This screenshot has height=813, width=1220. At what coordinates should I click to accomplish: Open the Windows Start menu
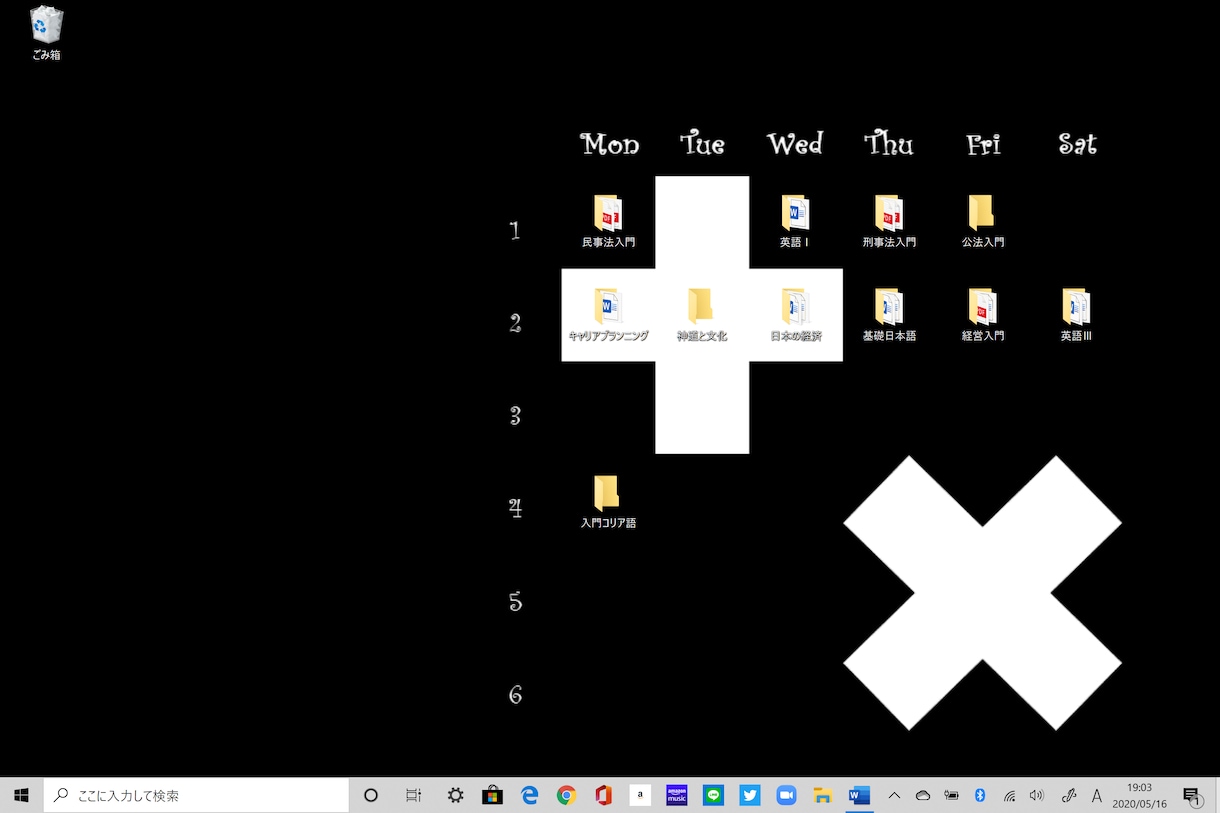click(x=21, y=795)
